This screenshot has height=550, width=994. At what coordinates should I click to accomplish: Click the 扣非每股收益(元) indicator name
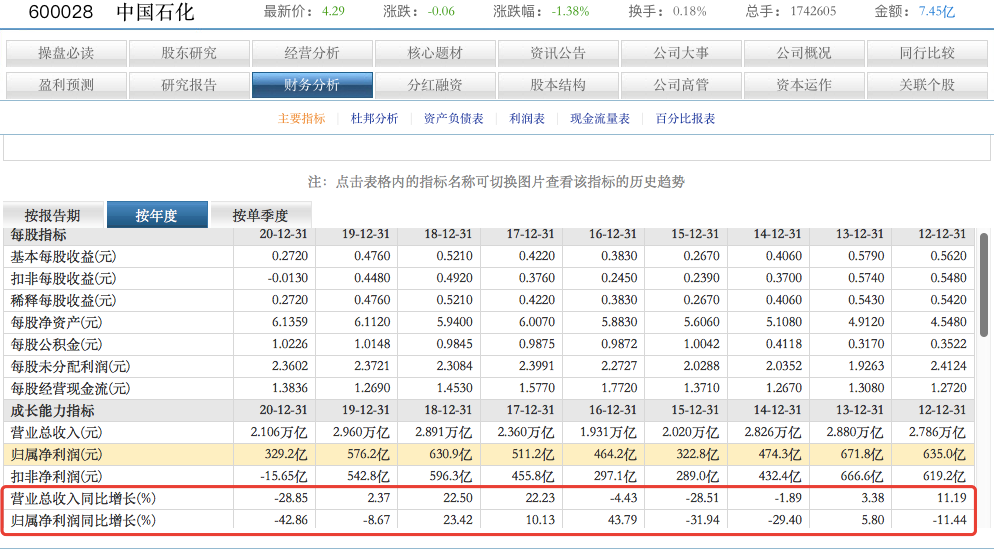pyautogui.click(x=63, y=279)
